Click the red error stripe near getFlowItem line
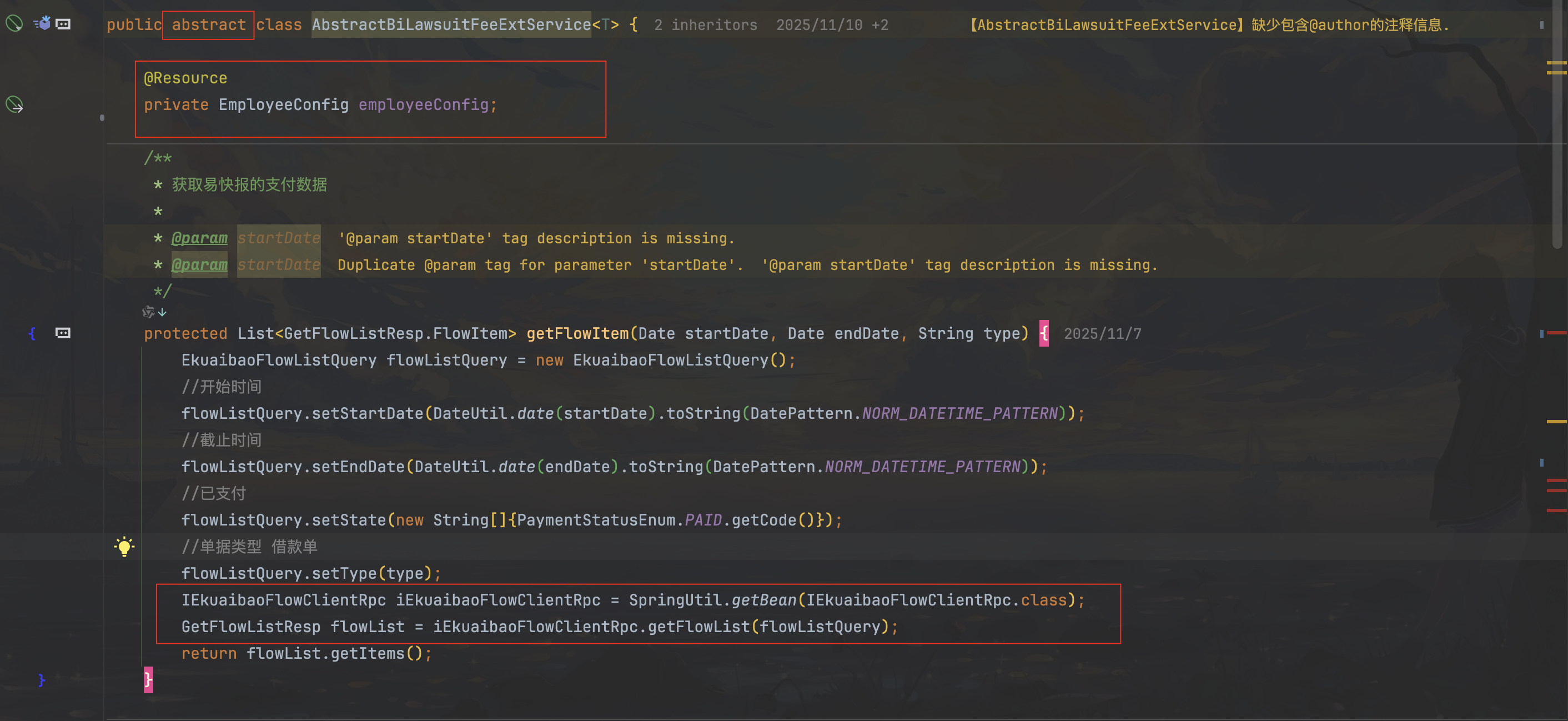This screenshot has width=1568, height=721. tap(1556, 333)
